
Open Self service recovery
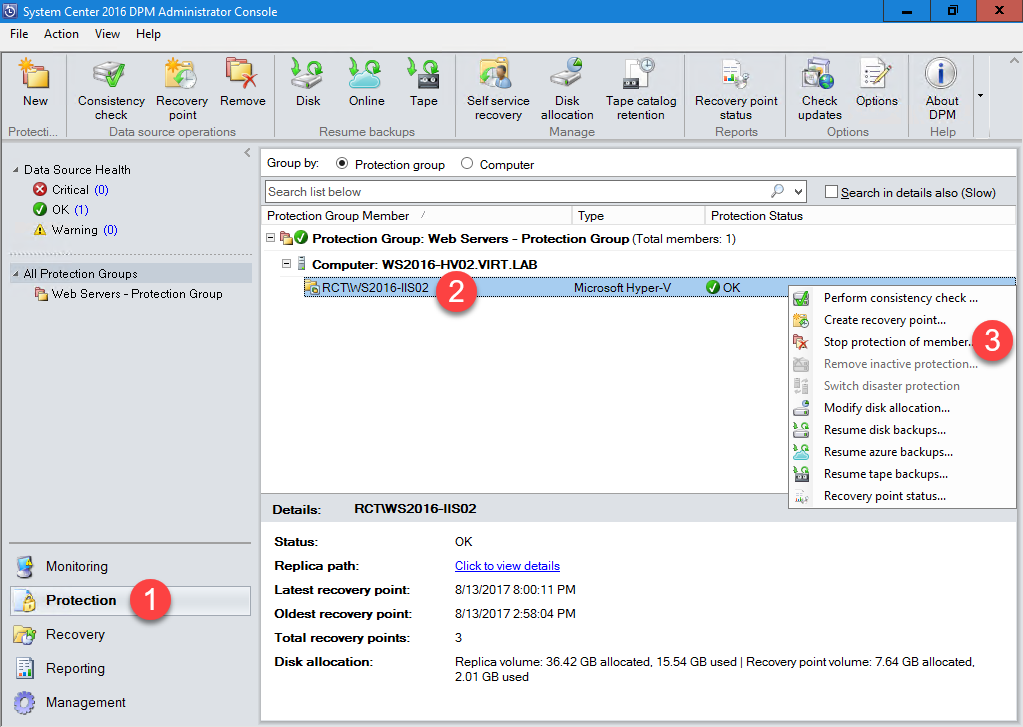[x=498, y=89]
